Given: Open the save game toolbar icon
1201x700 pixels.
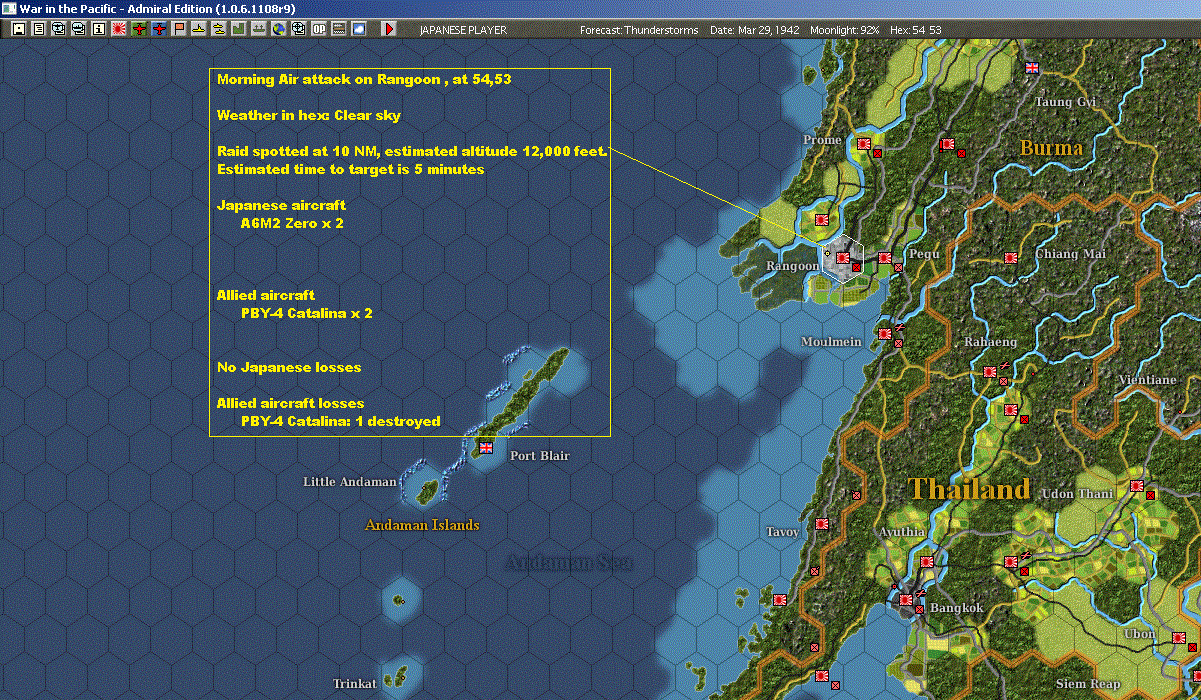Looking at the screenshot, I should click(19, 29).
